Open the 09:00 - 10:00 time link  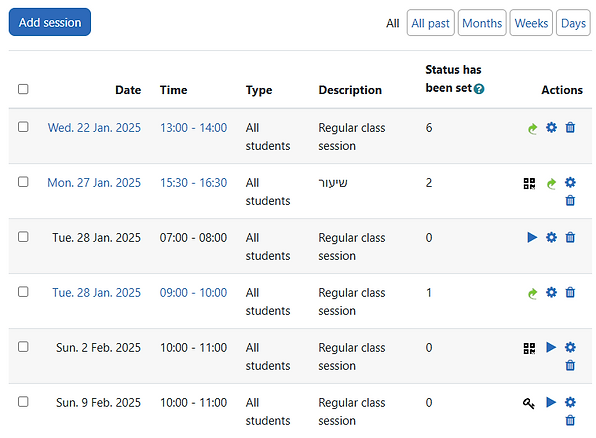click(193, 293)
